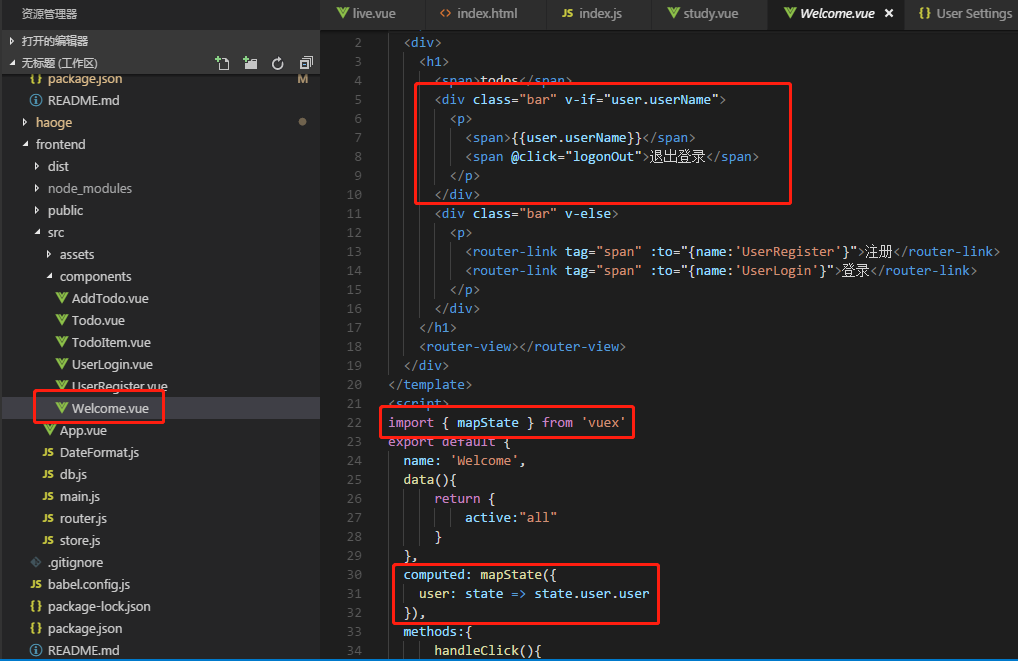Click the JS icon next to router.js

(48, 519)
